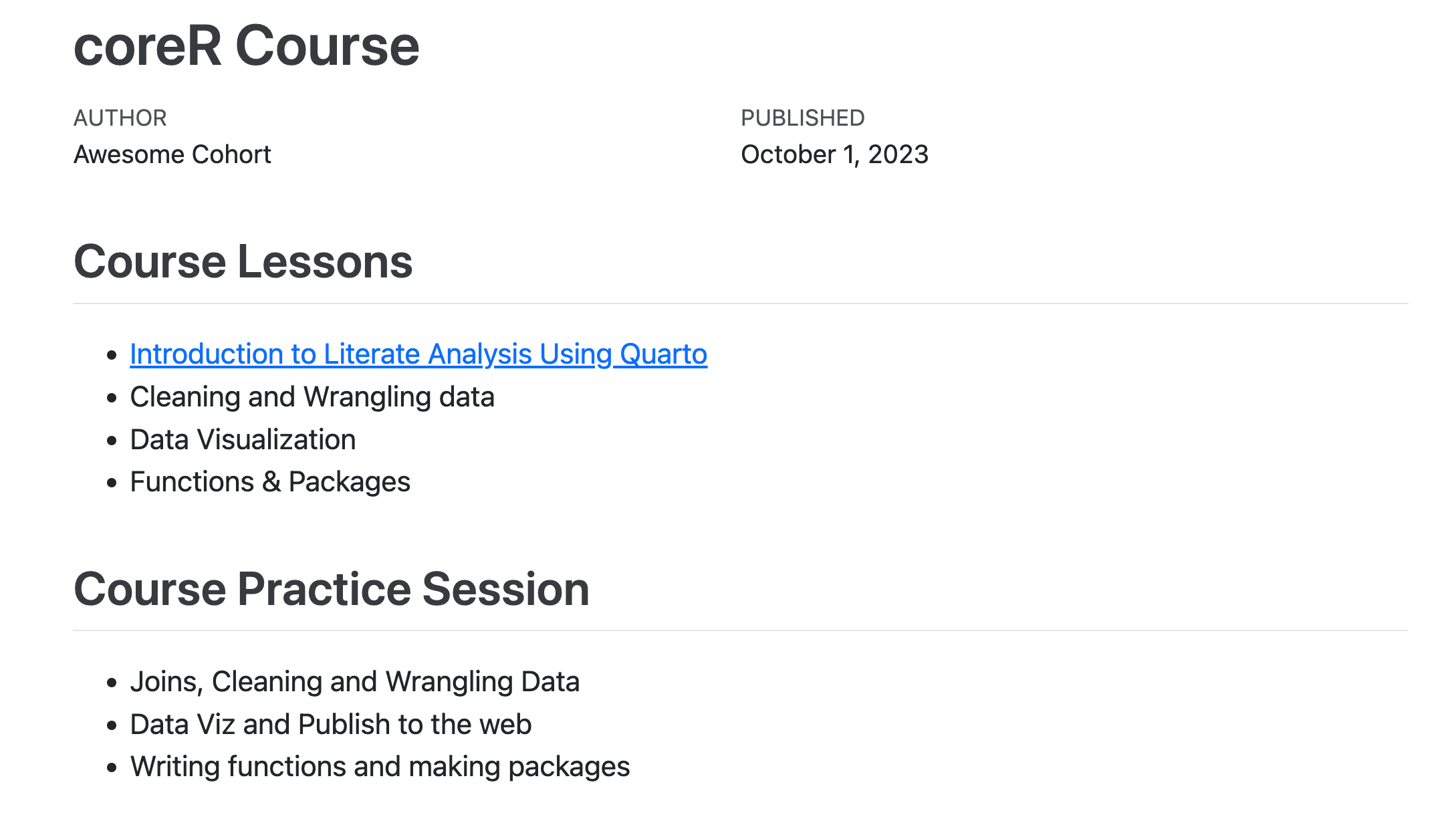Click Data Viz and Publish to the web
The width and height of the screenshot is (1456, 837).
tap(330, 725)
